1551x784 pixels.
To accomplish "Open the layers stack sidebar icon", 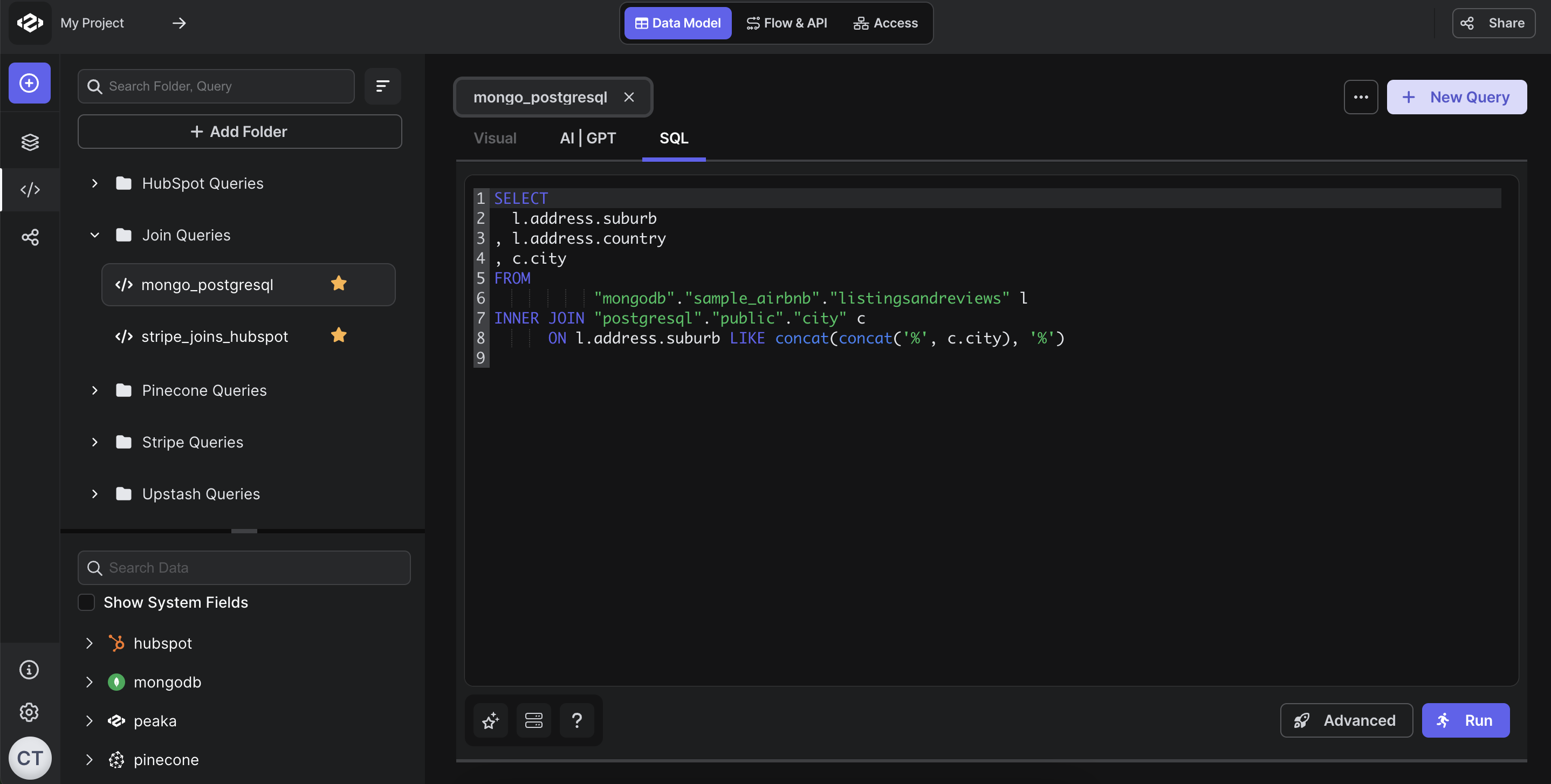I will (x=30, y=142).
